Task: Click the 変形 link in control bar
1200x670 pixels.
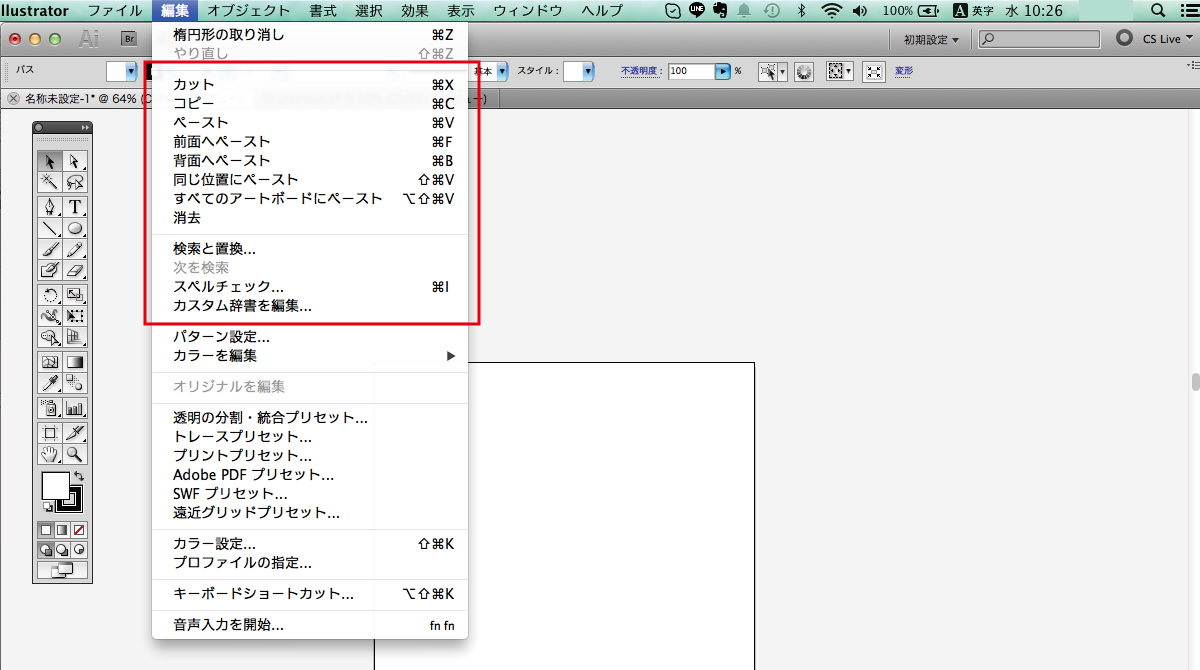Action: 904,72
